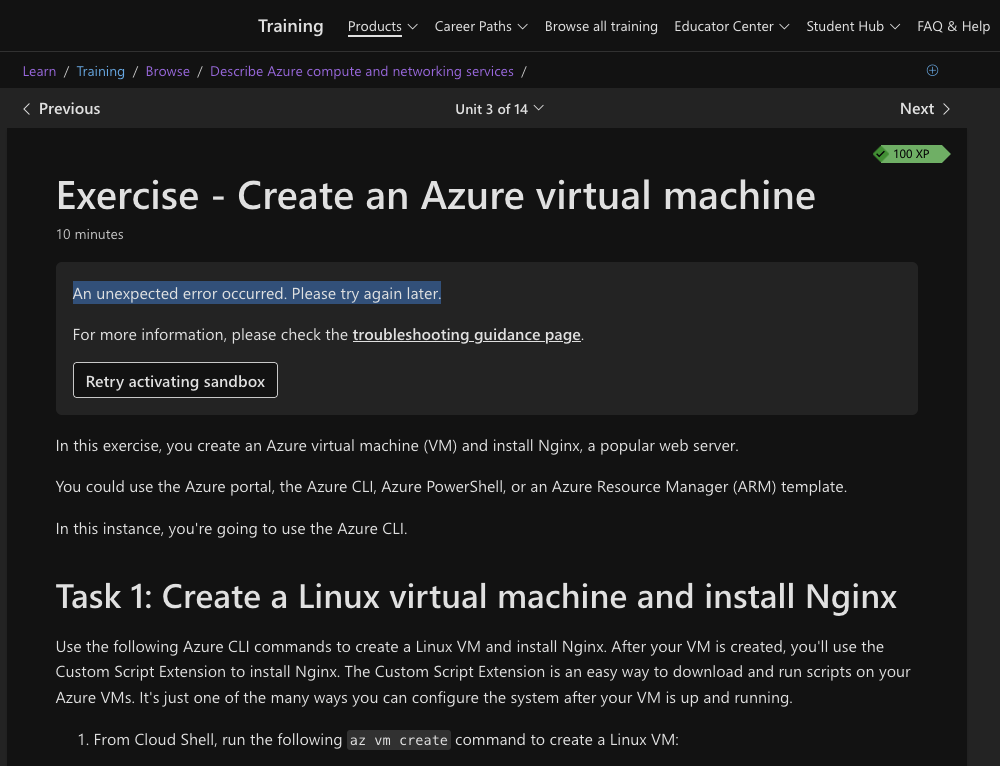Screen dimensions: 1000x766
Task: Go to the Previous unit
Action: (61, 109)
